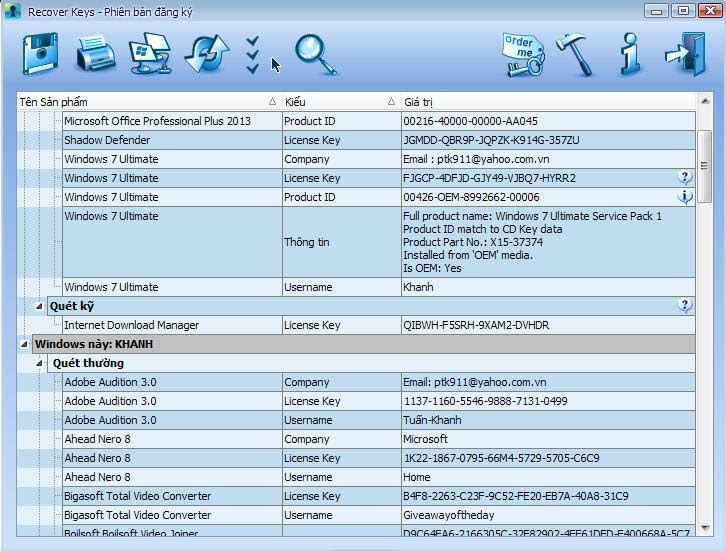Maximize the Recover Keys window
The image size is (726, 551).
pos(683,11)
